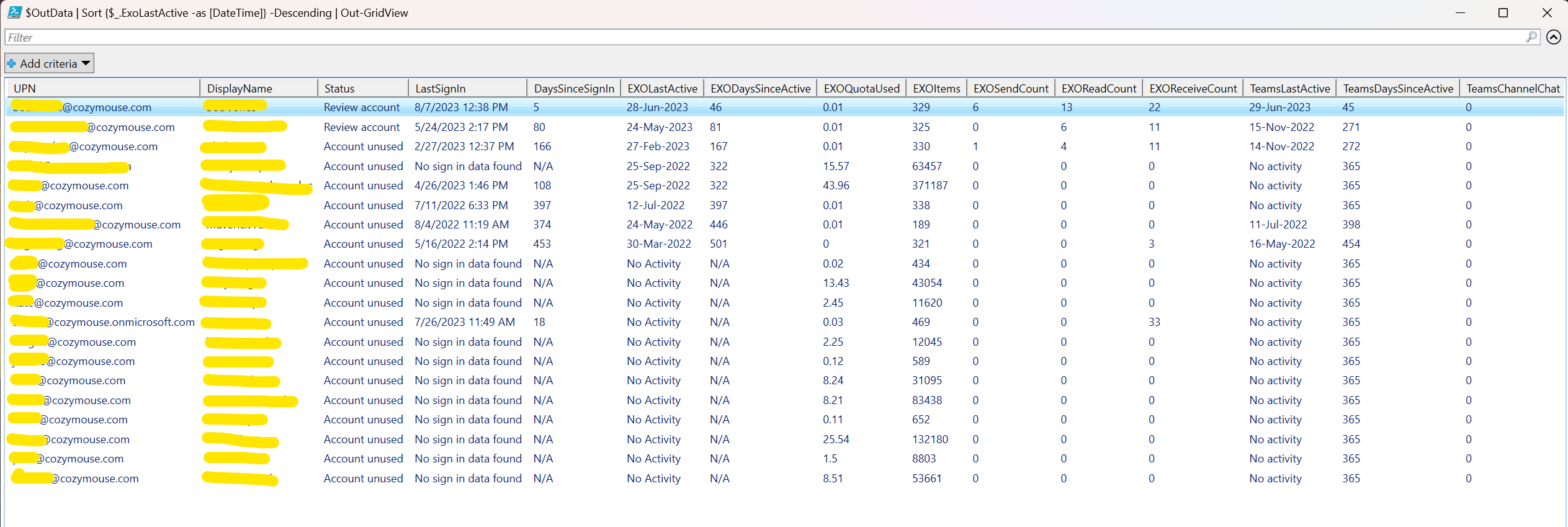Click the EXOReceiveCount value 33
This screenshot has height=527, width=1568.
click(x=1154, y=322)
